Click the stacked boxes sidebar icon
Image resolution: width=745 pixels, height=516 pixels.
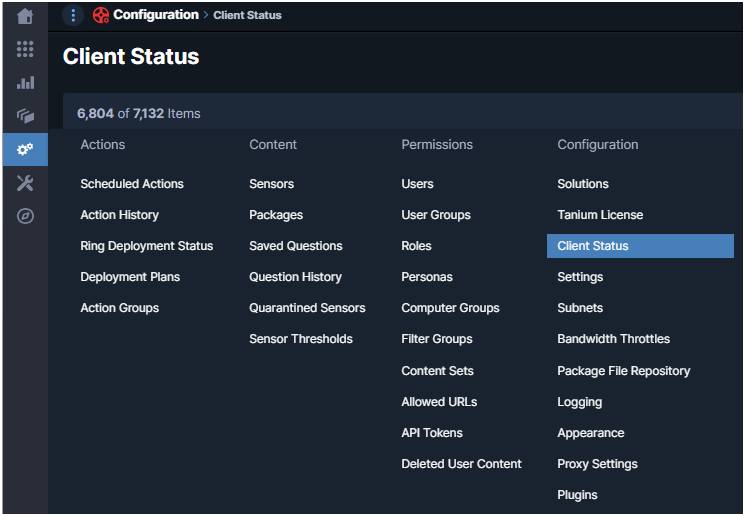coord(25,116)
